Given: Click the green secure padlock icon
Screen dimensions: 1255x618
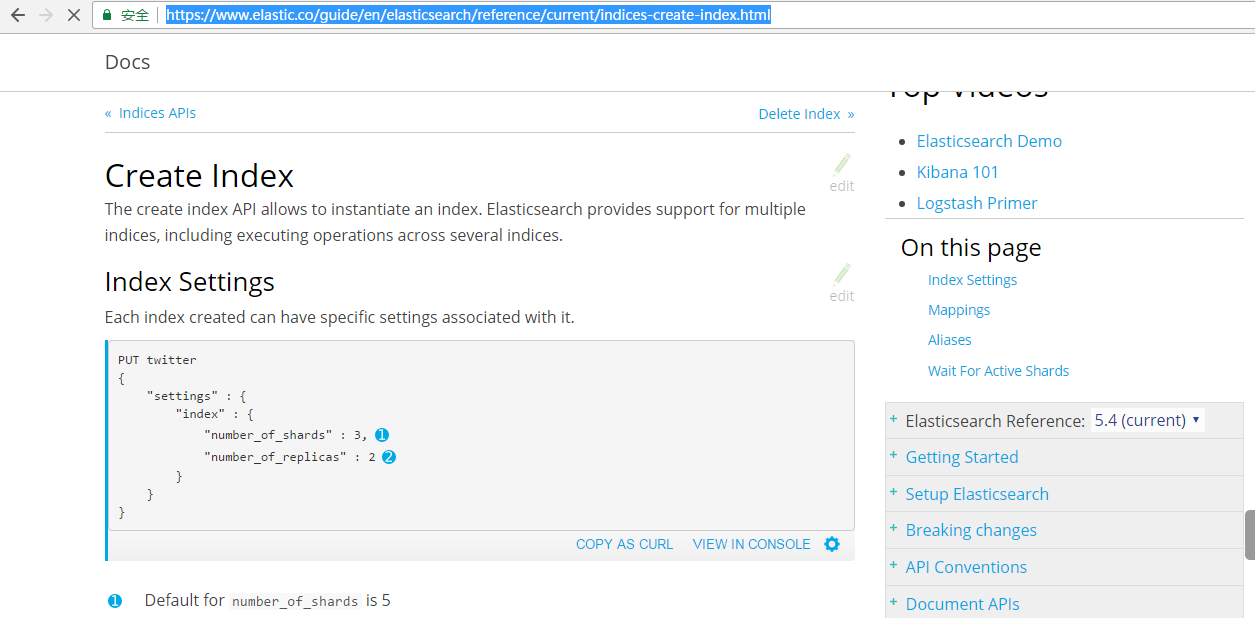Looking at the screenshot, I should tap(107, 15).
